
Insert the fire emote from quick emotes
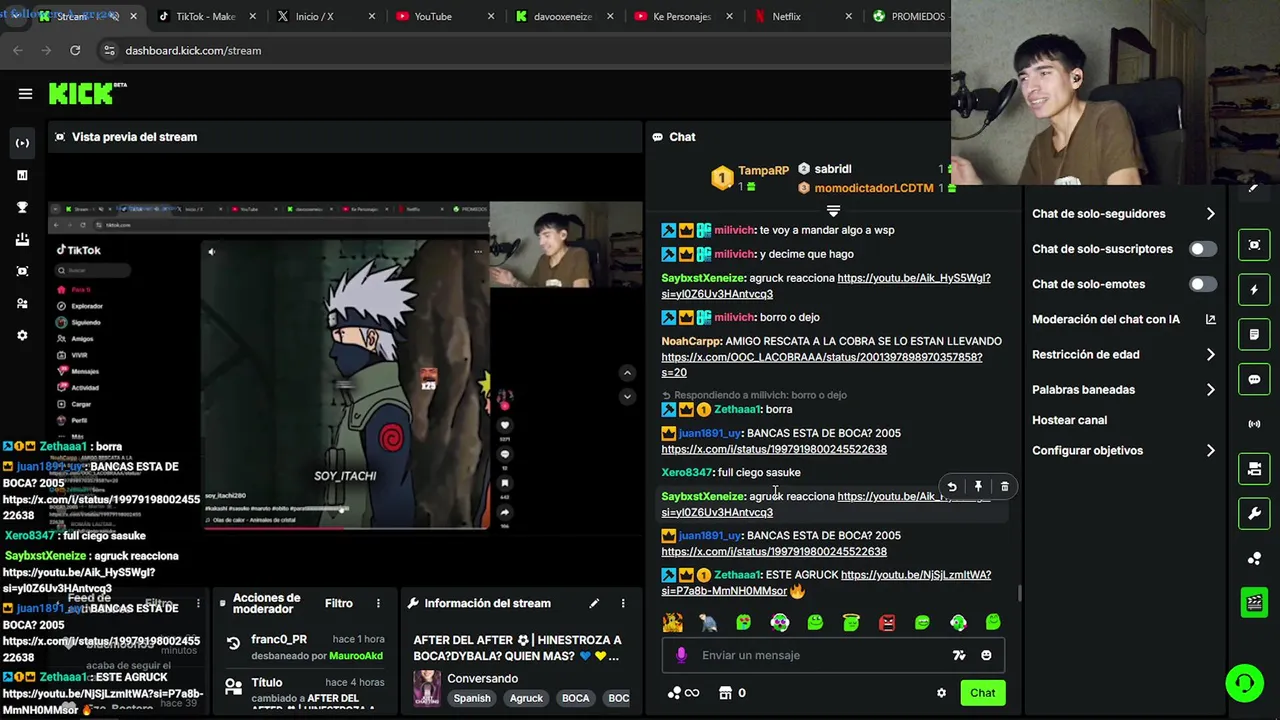pyautogui.click(x=672, y=623)
